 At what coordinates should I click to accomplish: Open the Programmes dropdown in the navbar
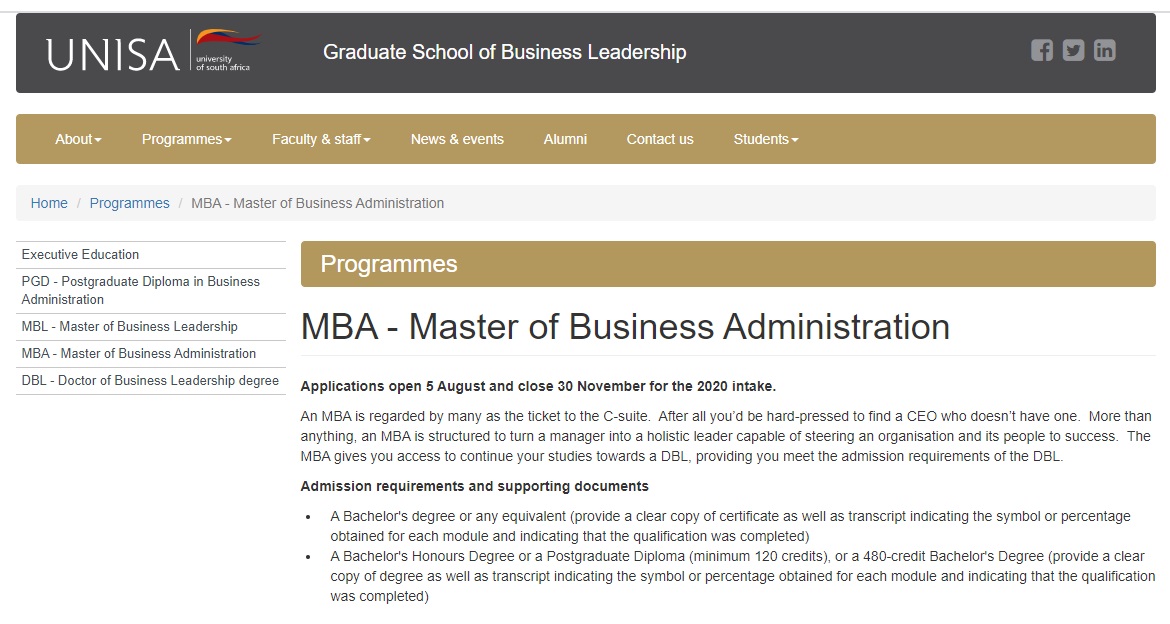[186, 139]
